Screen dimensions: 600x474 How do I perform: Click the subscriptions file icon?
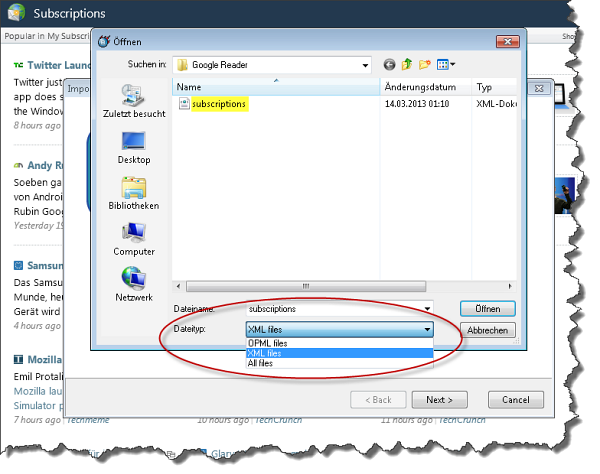tap(184, 104)
